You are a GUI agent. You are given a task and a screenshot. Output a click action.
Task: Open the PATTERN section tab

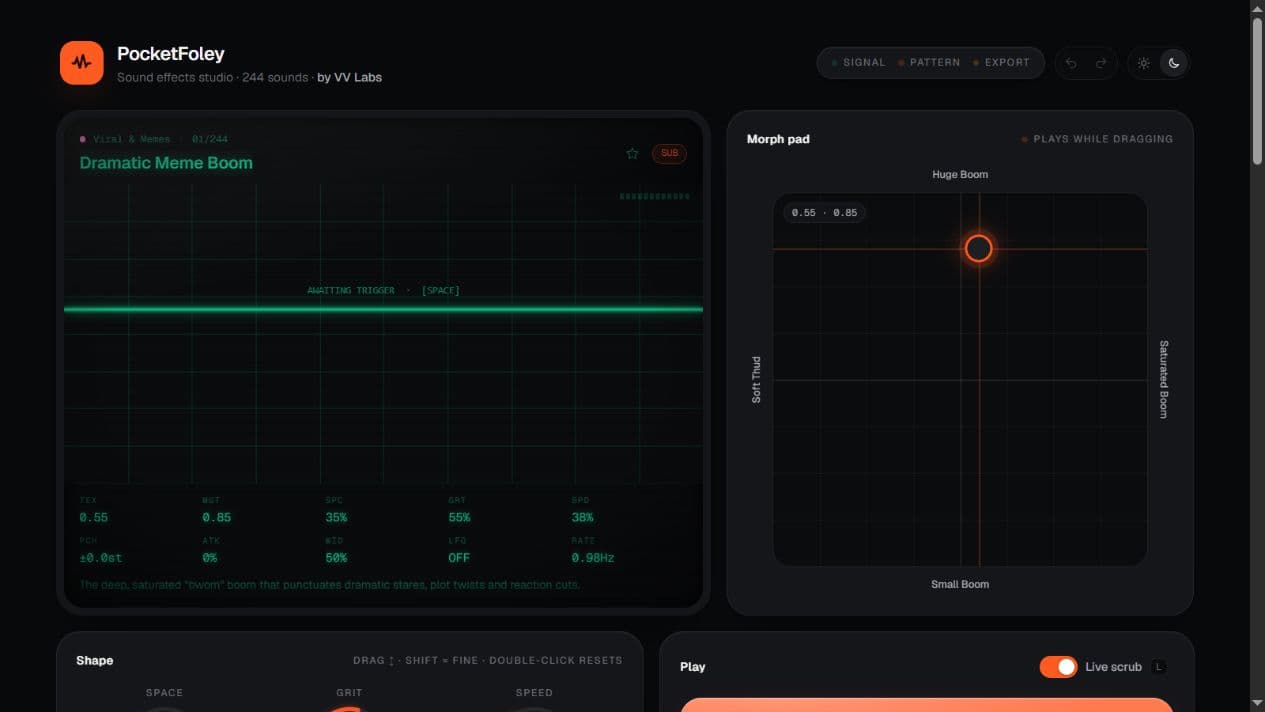[929, 62]
